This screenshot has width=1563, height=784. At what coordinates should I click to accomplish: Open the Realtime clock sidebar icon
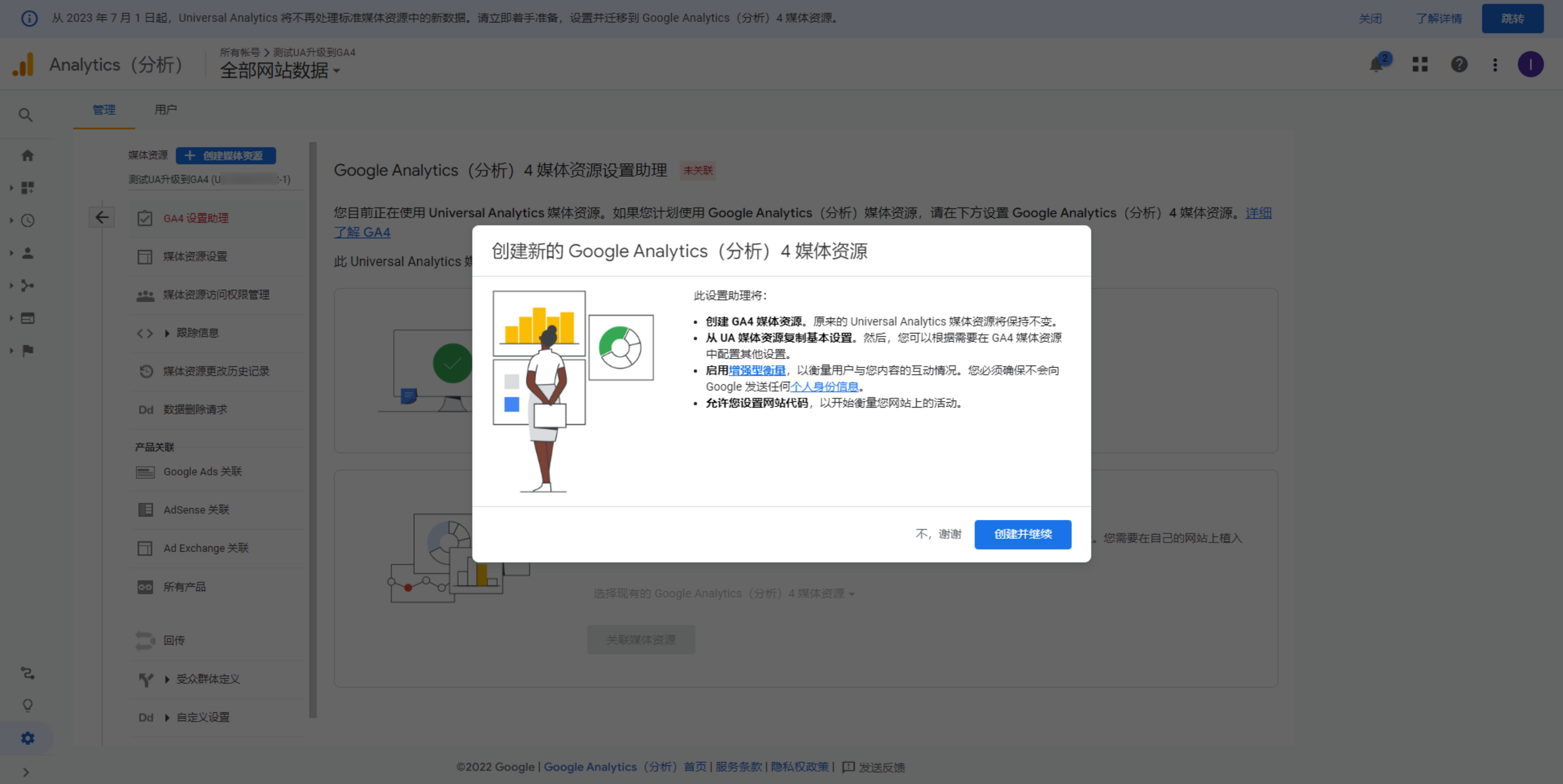click(x=27, y=221)
